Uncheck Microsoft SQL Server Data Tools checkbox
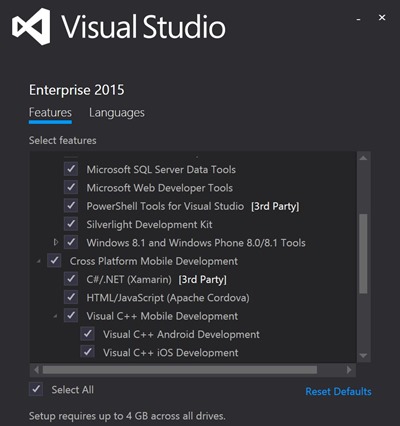The image size is (400, 426). pos(71,169)
